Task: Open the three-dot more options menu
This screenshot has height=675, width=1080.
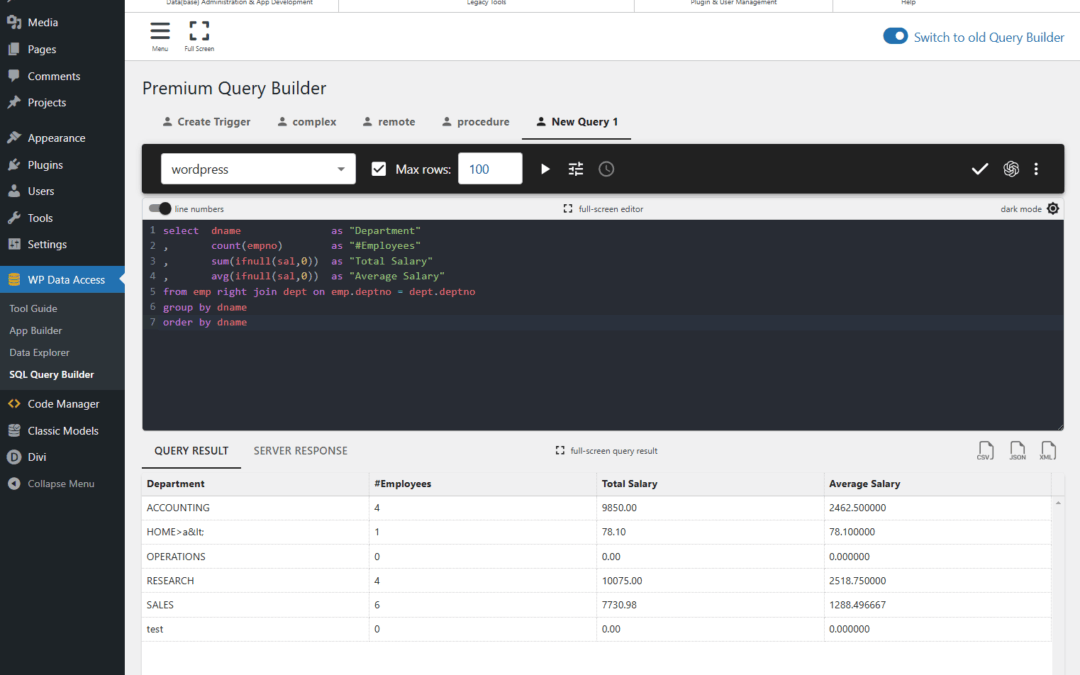Action: (x=1036, y=169)
